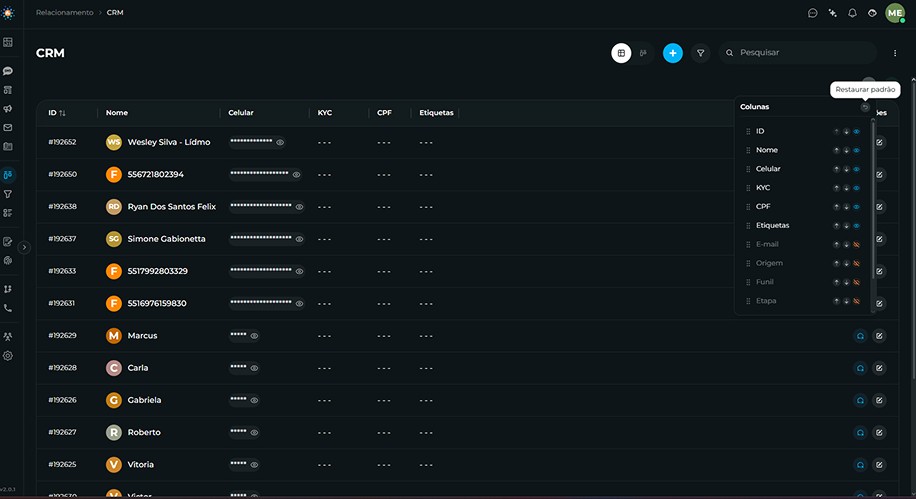Open the megaphone campaigns icon in sidebar
916x499 pixels.
(8, 109)
